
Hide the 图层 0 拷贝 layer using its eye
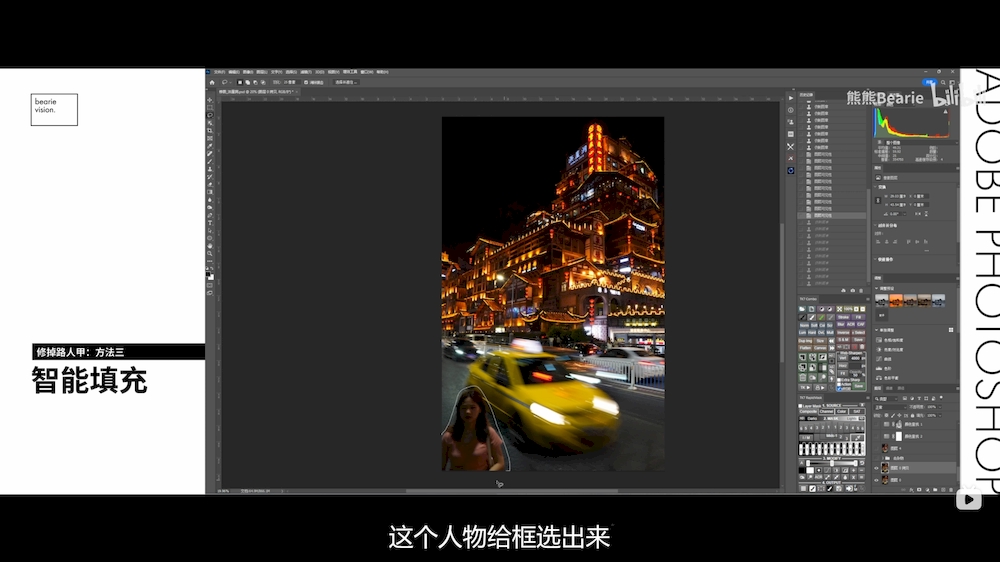[876, 468]
